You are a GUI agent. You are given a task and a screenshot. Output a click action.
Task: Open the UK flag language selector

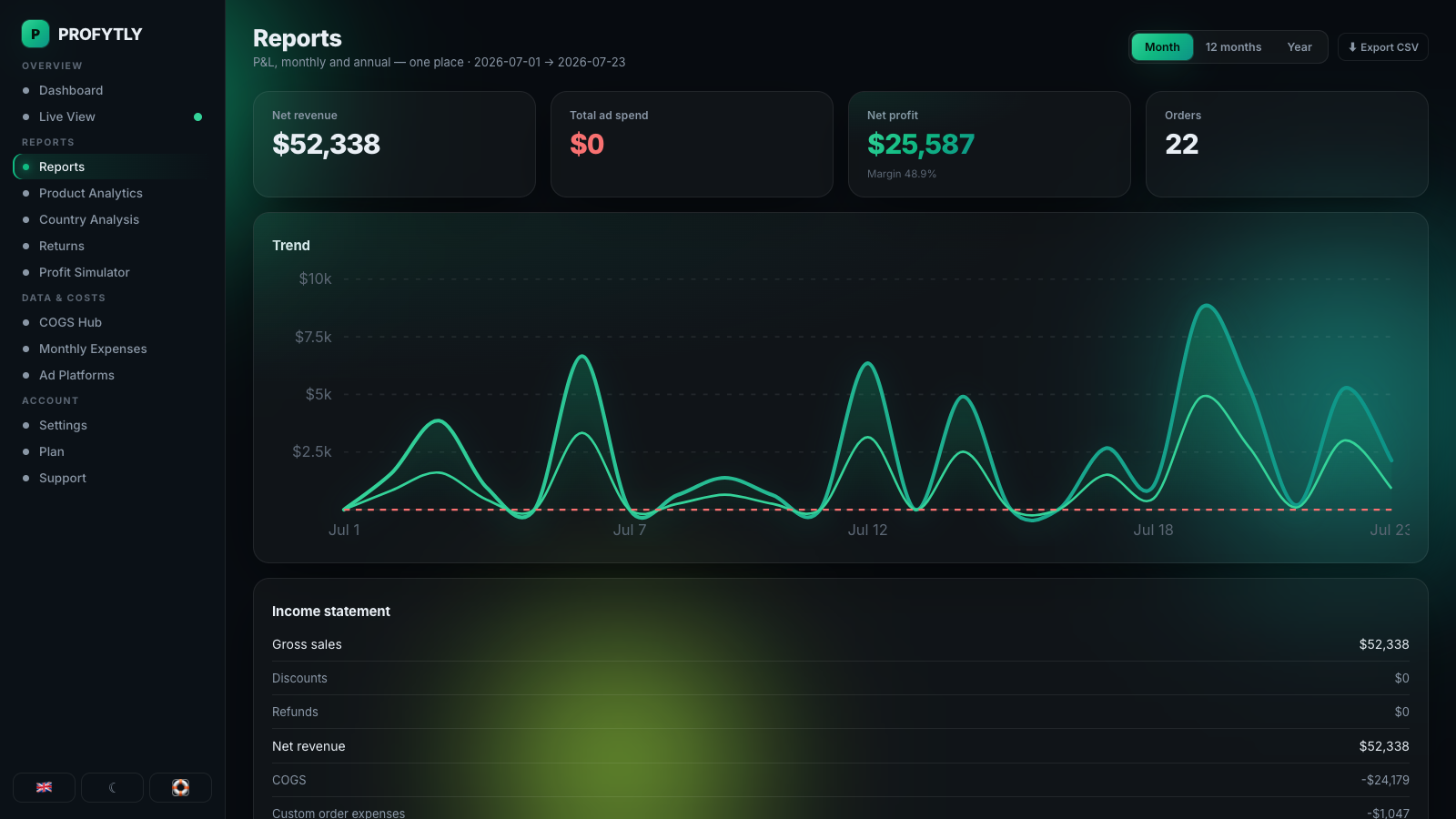pos(44,787)
